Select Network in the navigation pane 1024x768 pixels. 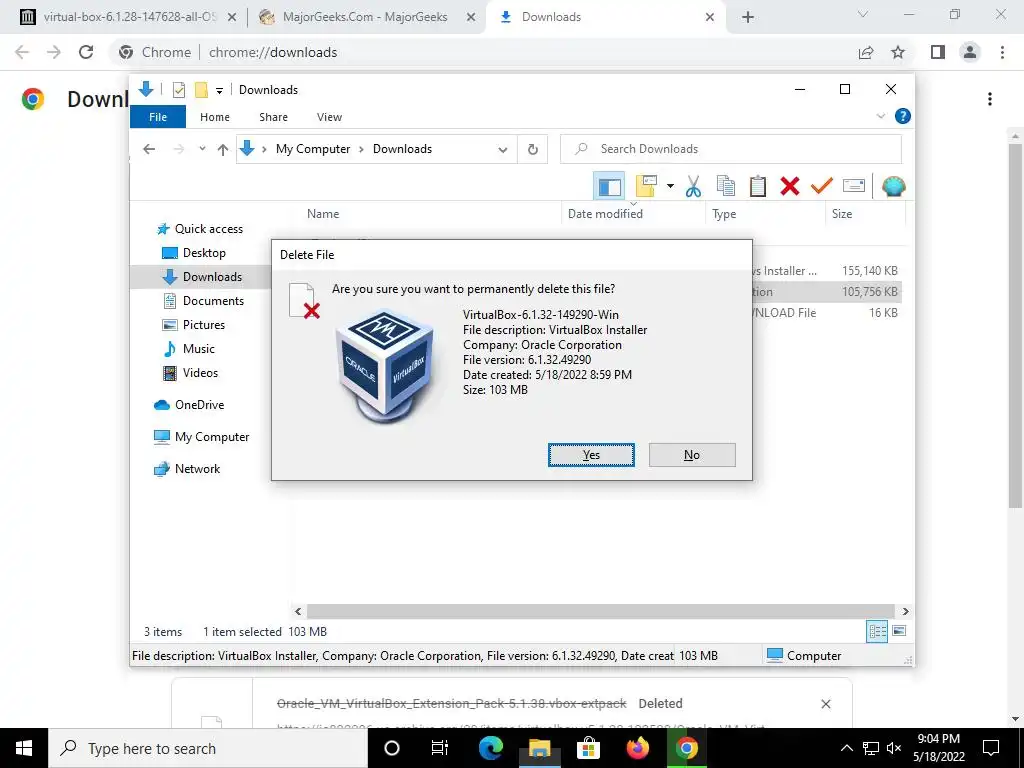[x=187, y=469]
